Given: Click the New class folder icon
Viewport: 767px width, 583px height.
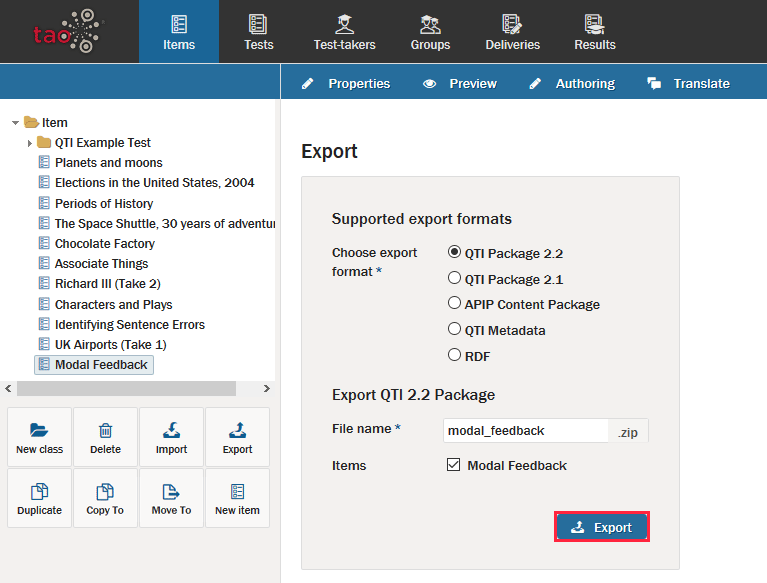Looking at the screenshot, I should [x=39, y=431].
